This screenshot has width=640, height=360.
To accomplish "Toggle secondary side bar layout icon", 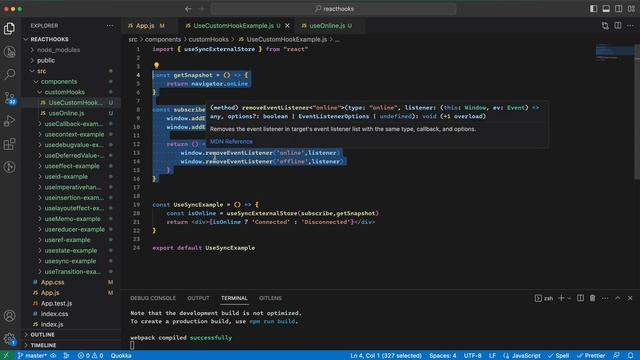I will (x=619, y=9).
